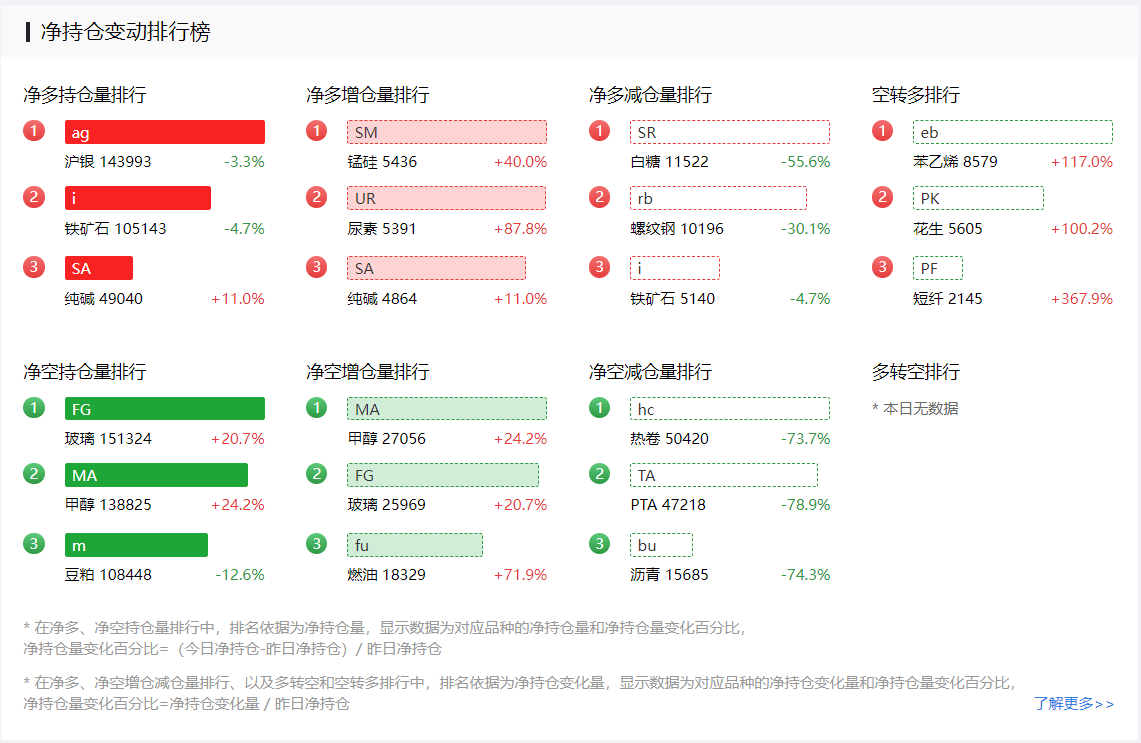The image size is (1141, 743).
Task: Click green rank 2 badge beside TA
Action: pos(600,474)
